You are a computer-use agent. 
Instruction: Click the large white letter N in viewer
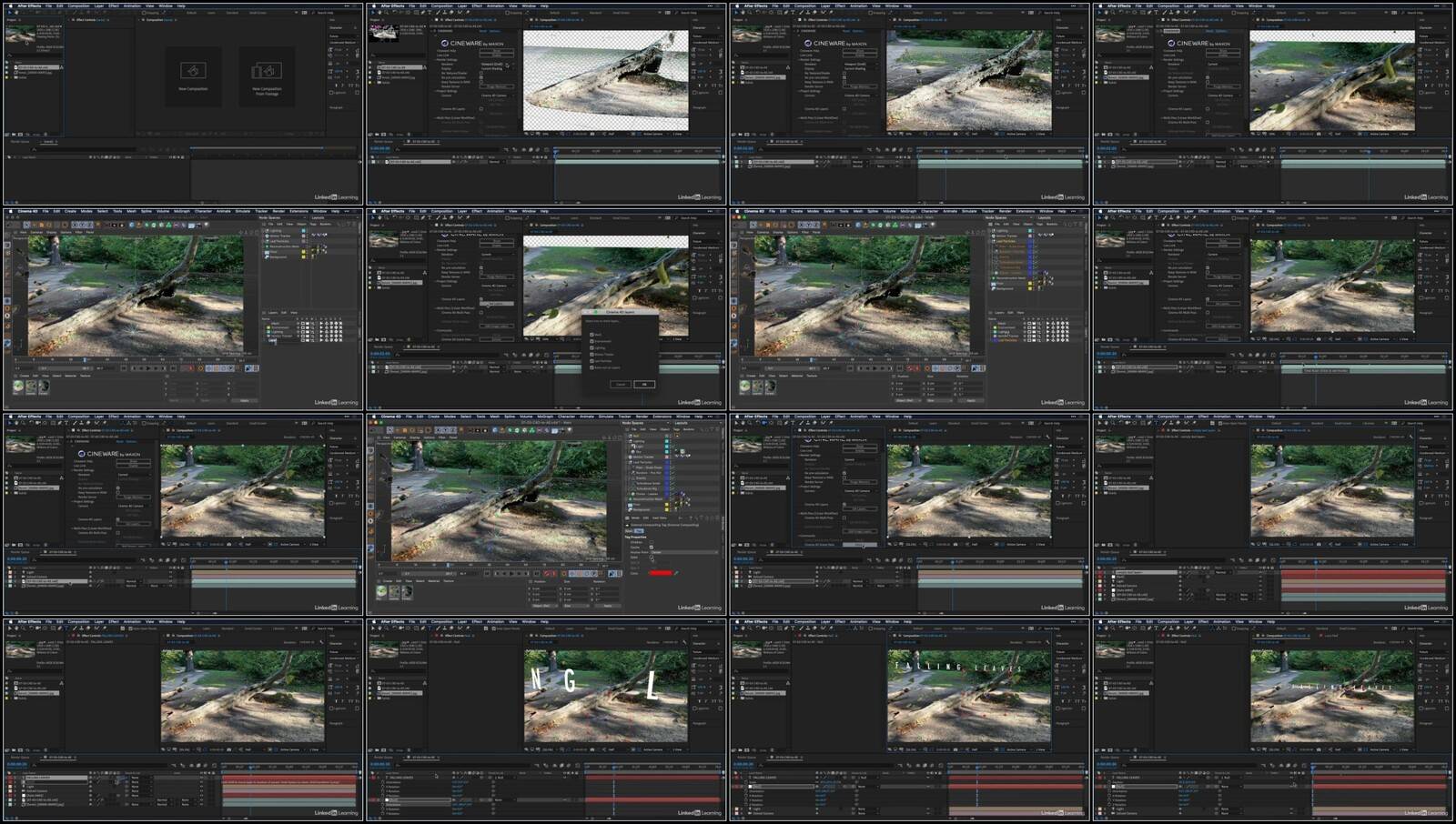(x=537, y=678)
